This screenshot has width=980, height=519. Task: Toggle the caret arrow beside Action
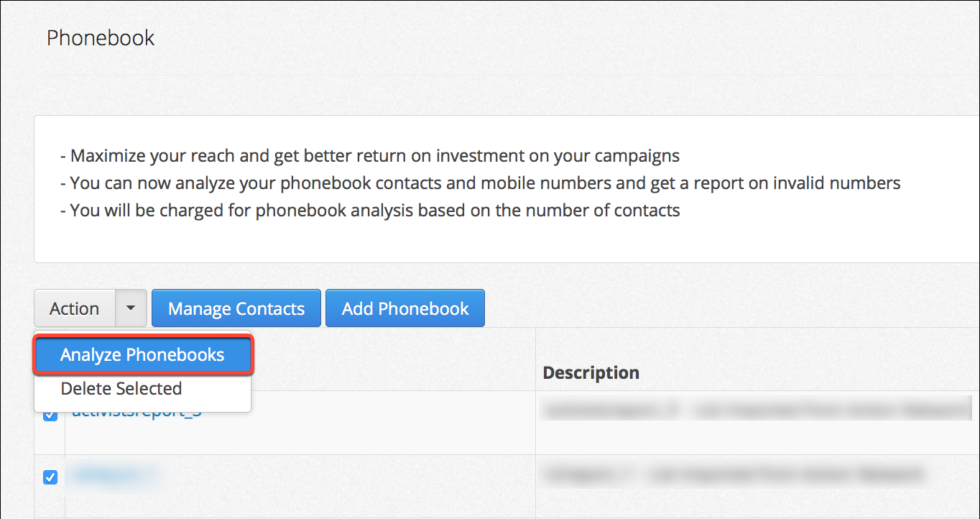pos(131,308)
